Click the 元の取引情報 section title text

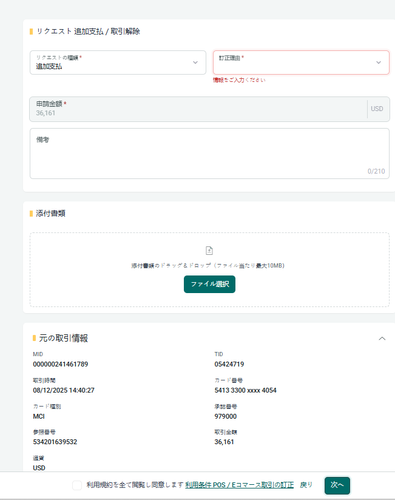pos(64,338)
